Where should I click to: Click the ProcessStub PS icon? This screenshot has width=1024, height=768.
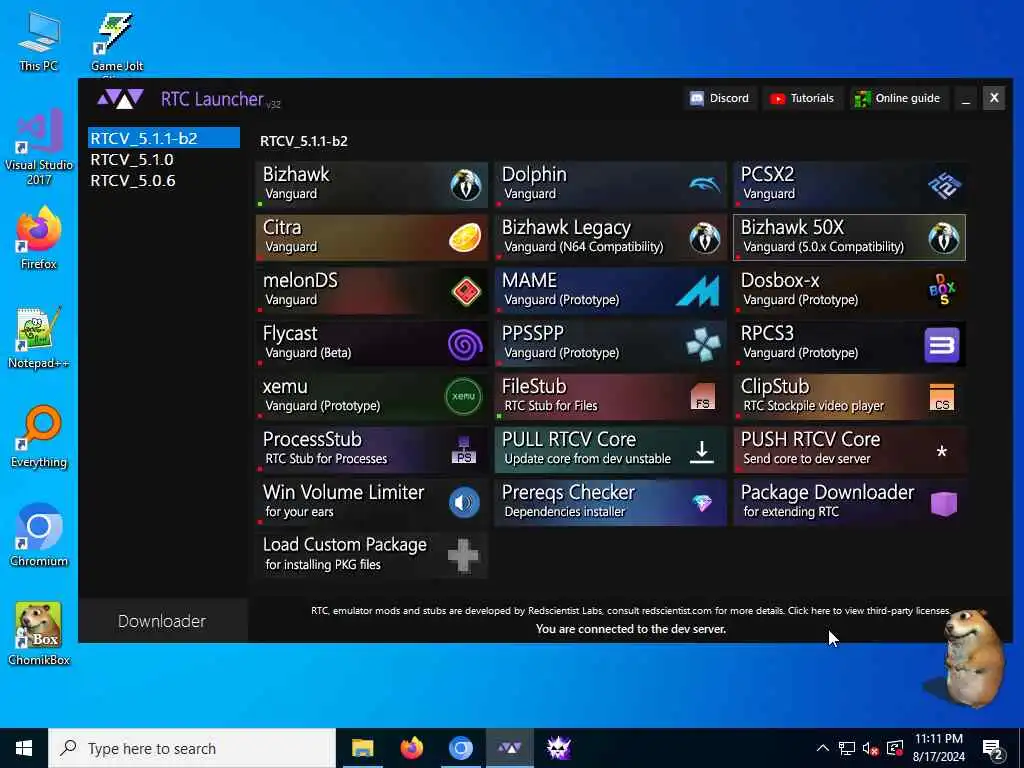(464, 450)
